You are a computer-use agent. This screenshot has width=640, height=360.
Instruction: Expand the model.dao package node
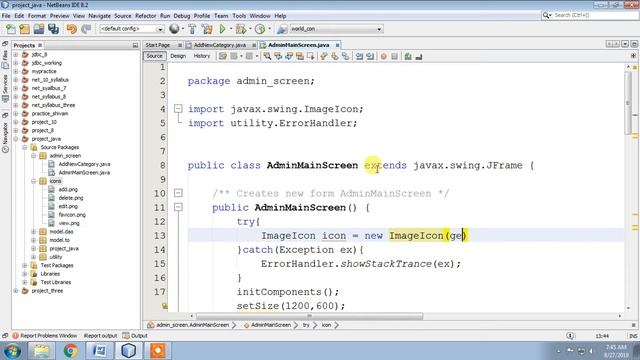33,231
